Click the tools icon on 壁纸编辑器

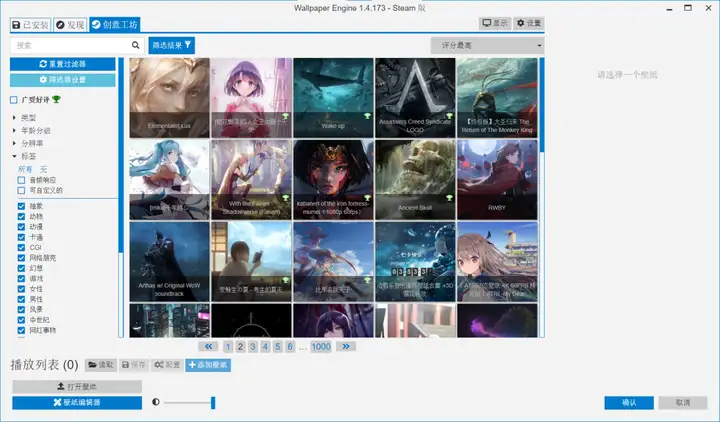coord(57,402)
